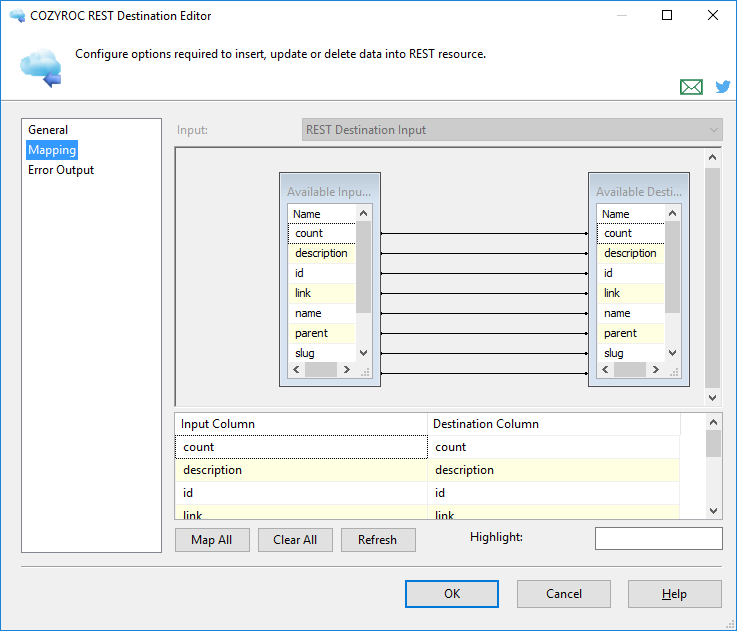Viewport: 737px width, 631px height.
Task: Click the COZYROC title bar app icon
Action: [x=17, y=16]
